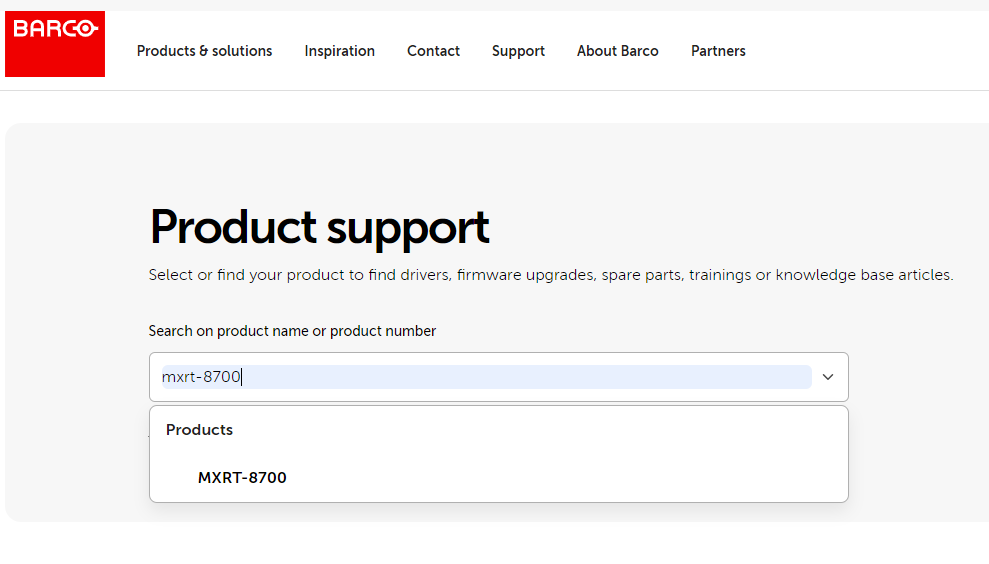Click the description text about drivers and firmware
989x564 pixels.
coord(550,275)
